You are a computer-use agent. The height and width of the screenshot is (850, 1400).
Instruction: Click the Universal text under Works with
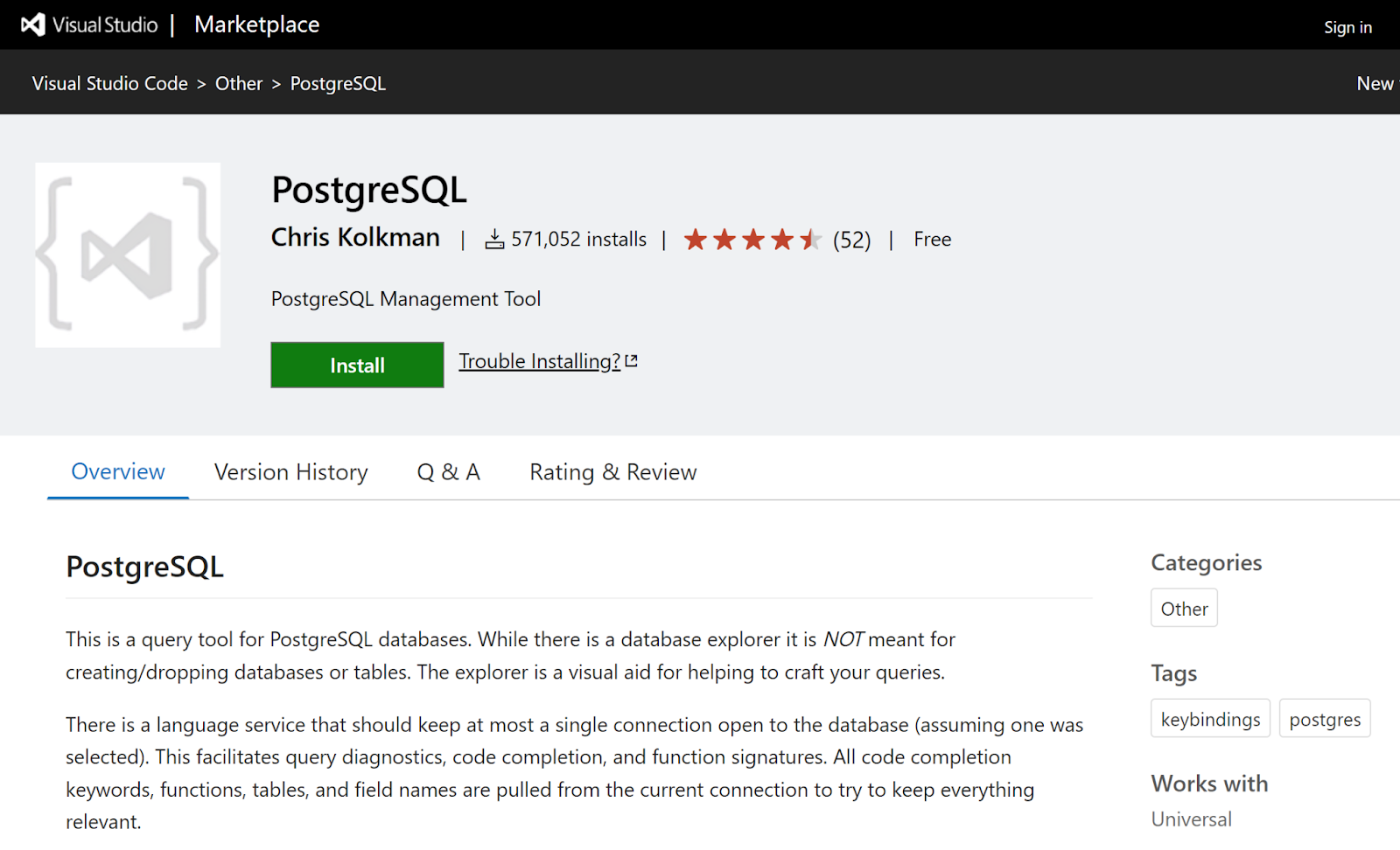tap(1191, 819)
